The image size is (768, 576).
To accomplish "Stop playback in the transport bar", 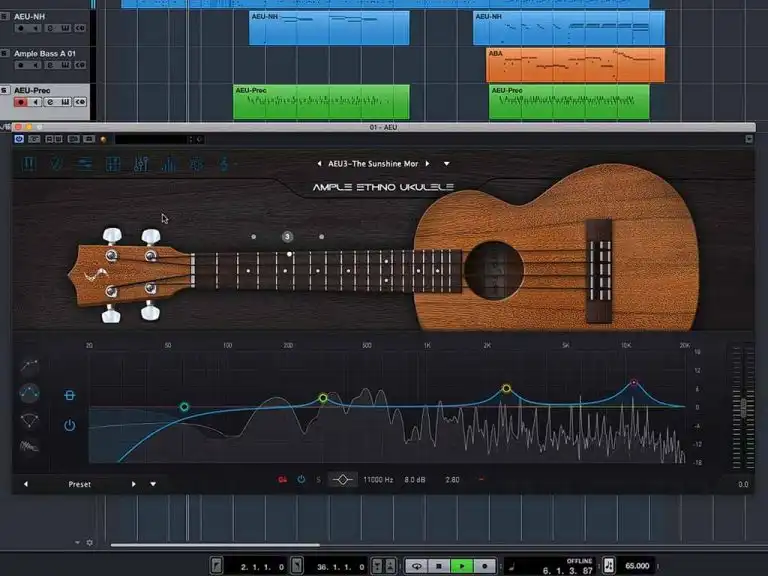I will [x=439, y=566].
